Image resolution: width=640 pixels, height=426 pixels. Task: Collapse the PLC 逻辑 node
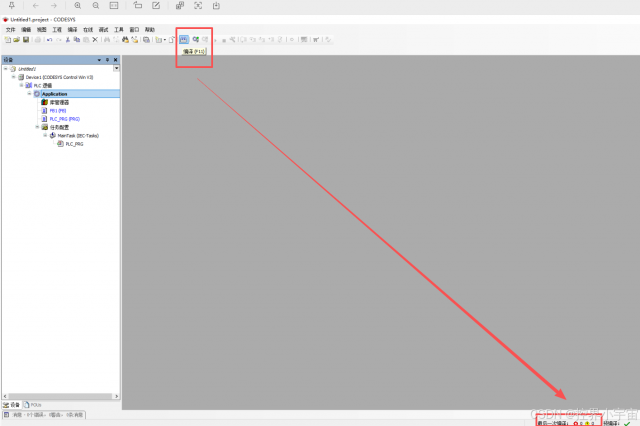[21, 85]
